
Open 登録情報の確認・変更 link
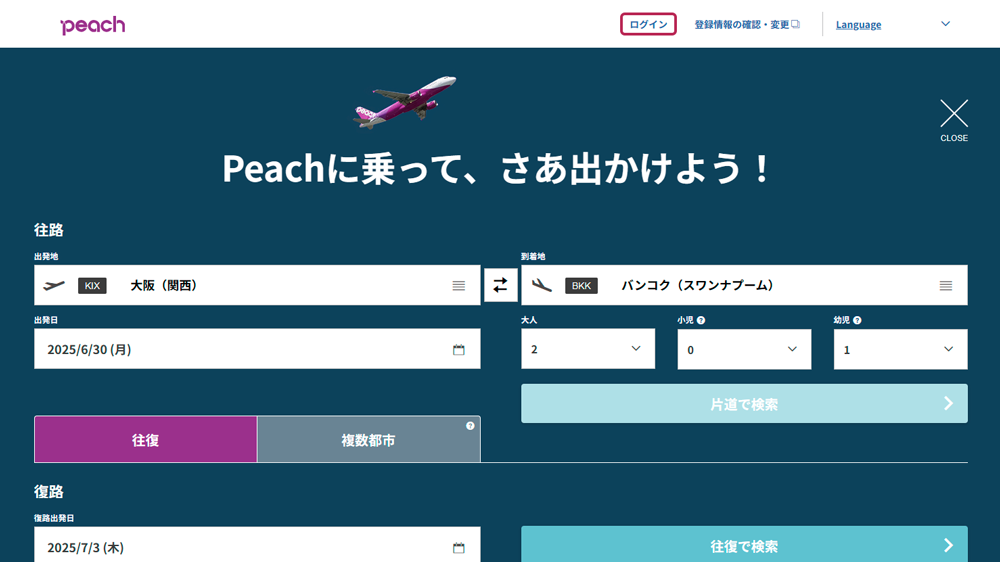[x=747, y=24]
